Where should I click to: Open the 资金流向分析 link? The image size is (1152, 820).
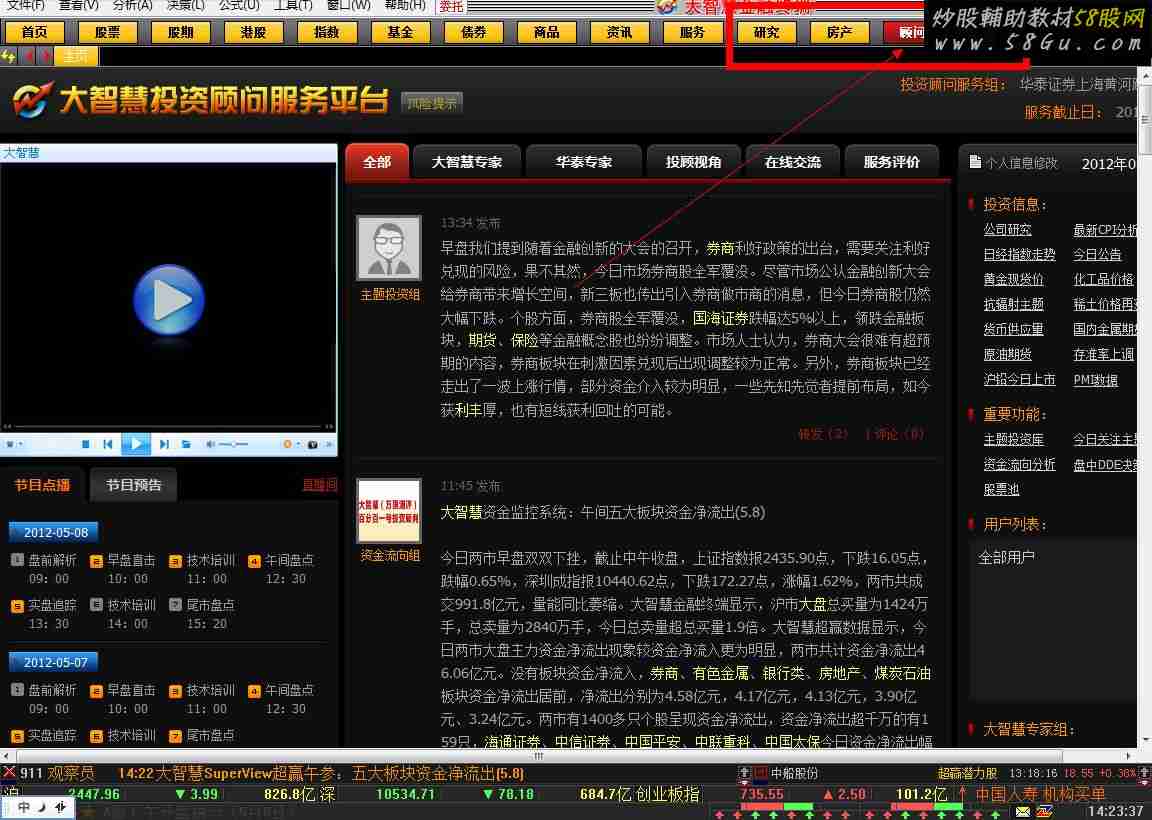[1019, 465]
